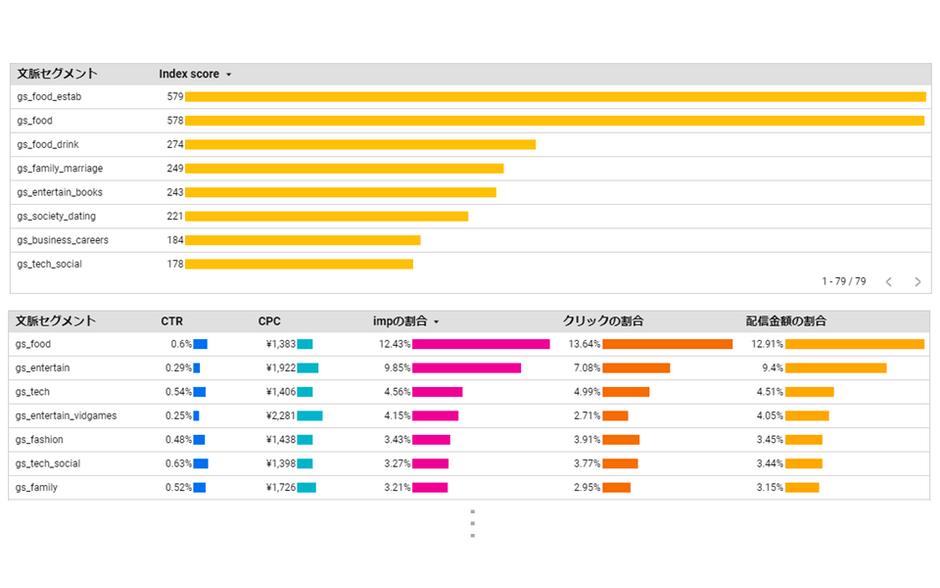Sort by CPC column header
Viewport: 940px width, 588px height.
(269, 321)
